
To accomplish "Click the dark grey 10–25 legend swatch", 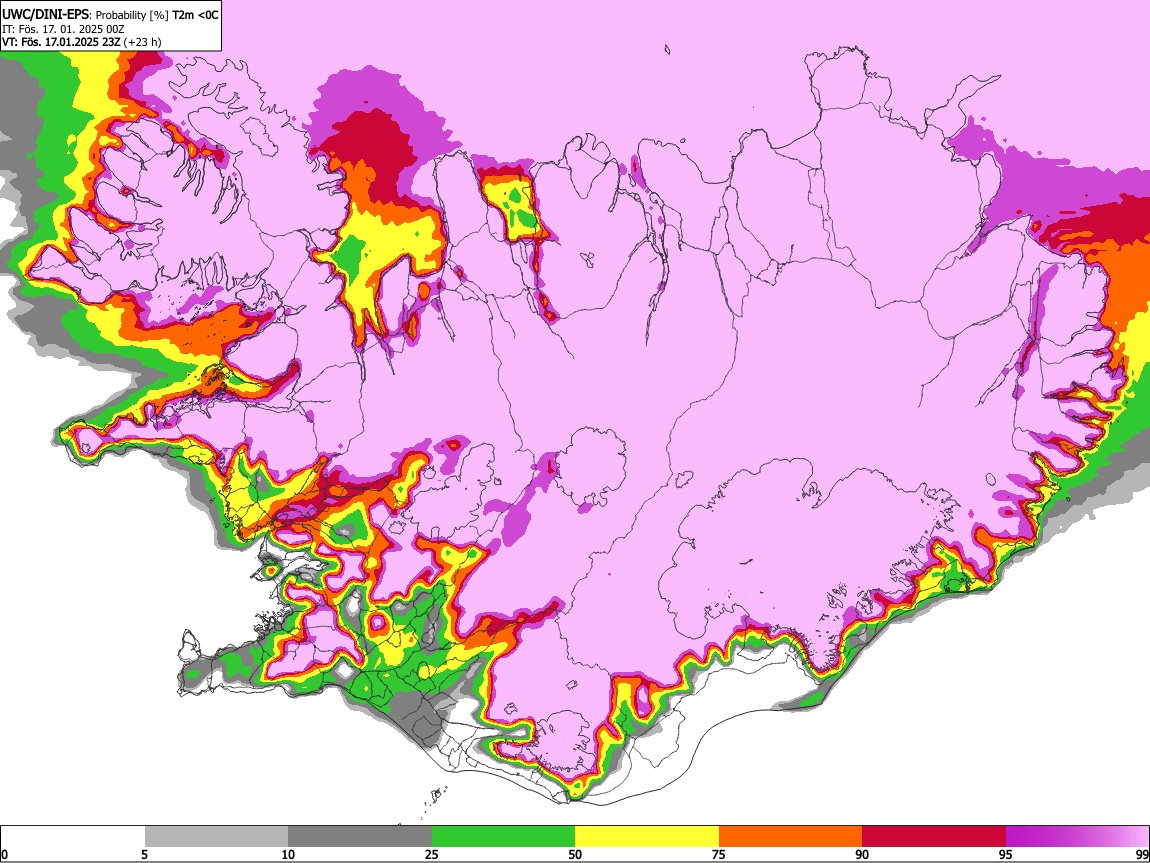I will [x=360, y=837].
